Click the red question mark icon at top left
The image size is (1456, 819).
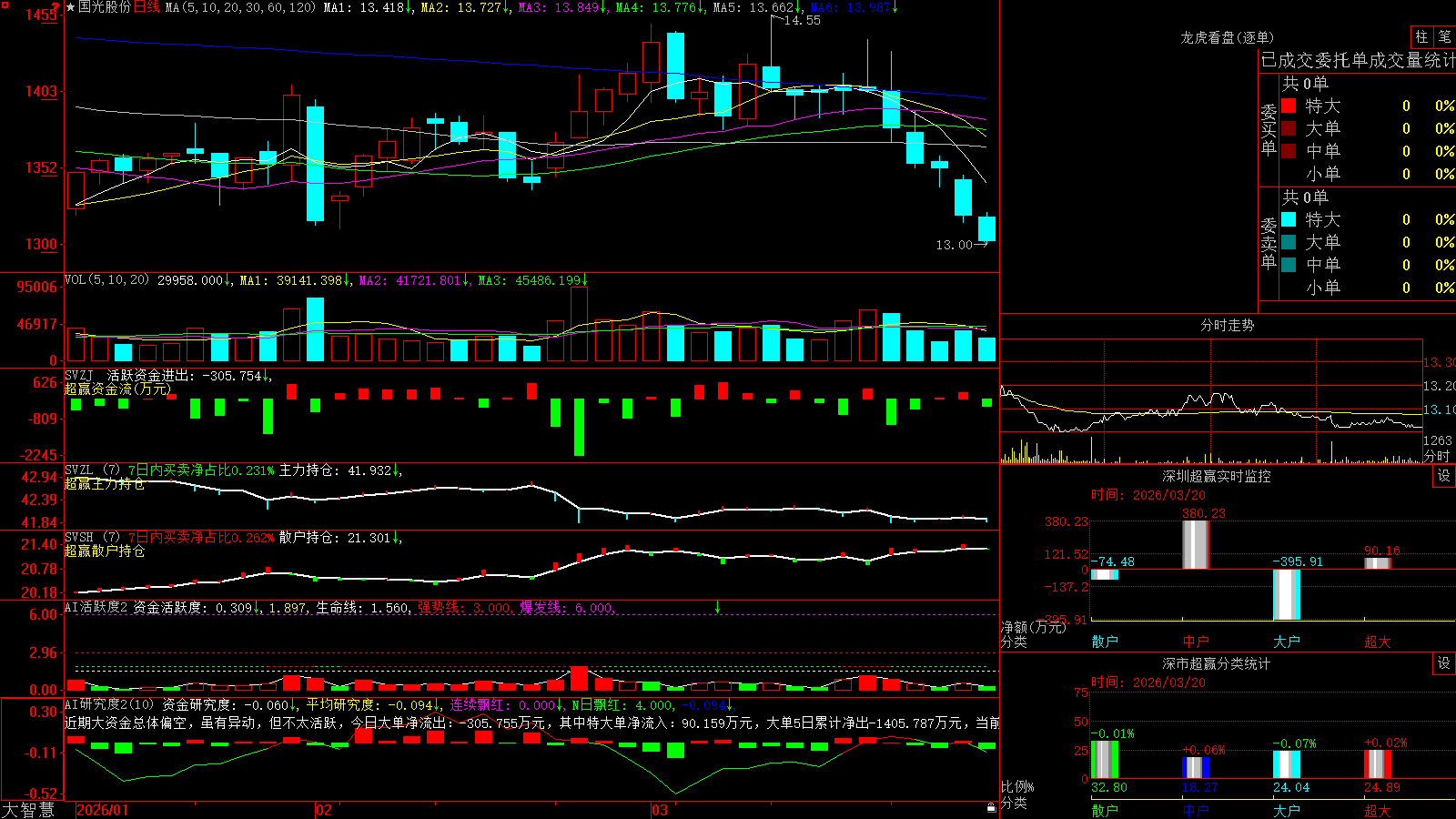click(56, 7)
